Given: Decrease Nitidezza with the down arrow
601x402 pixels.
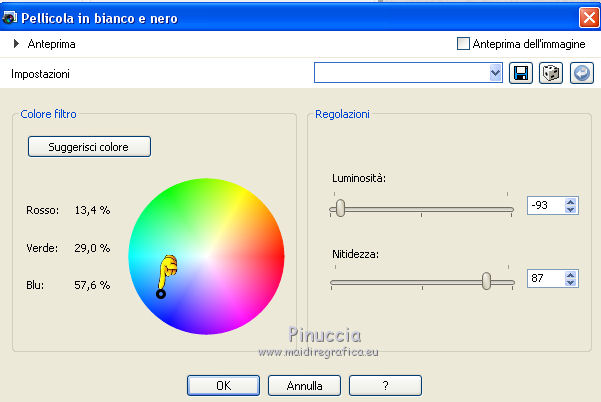Looking at the screenshot, I should [570, 283].
